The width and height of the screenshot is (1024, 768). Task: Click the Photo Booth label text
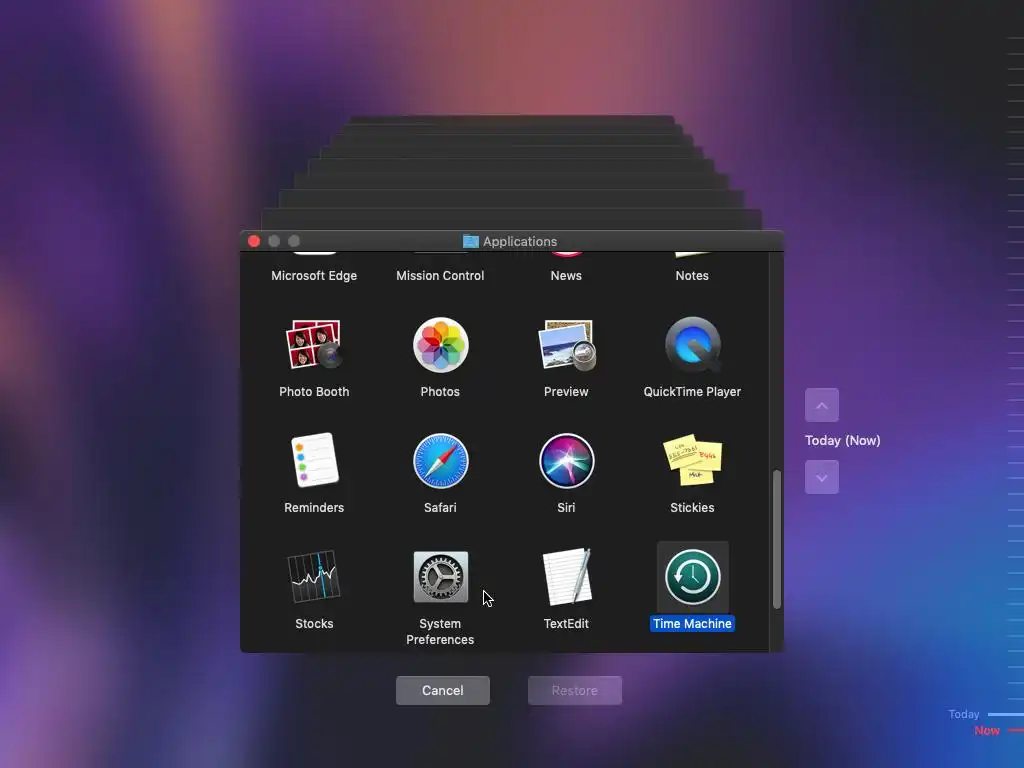[314, 392]
